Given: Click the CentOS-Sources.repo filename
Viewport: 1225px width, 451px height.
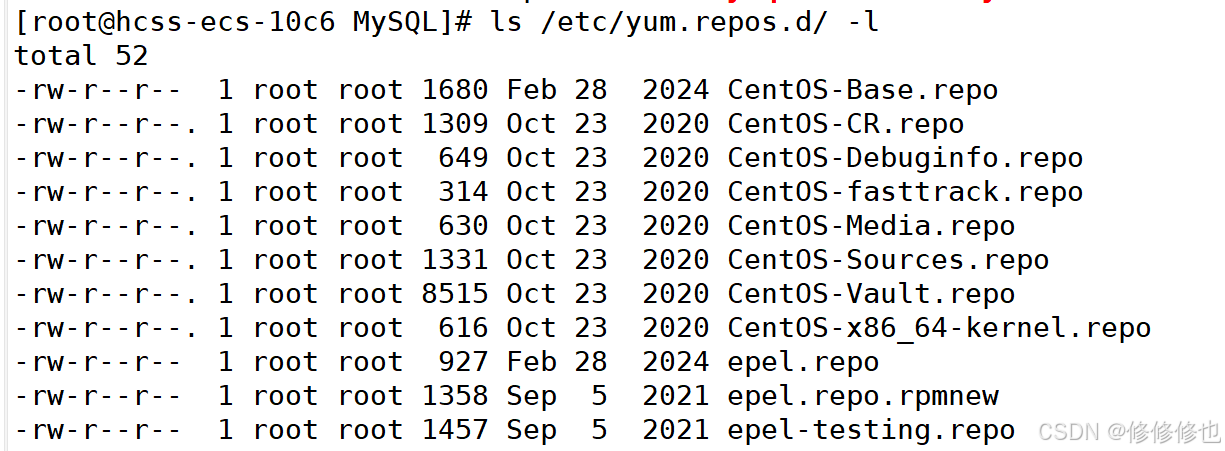Looking at the screenshot, I should tap(888, 260).
